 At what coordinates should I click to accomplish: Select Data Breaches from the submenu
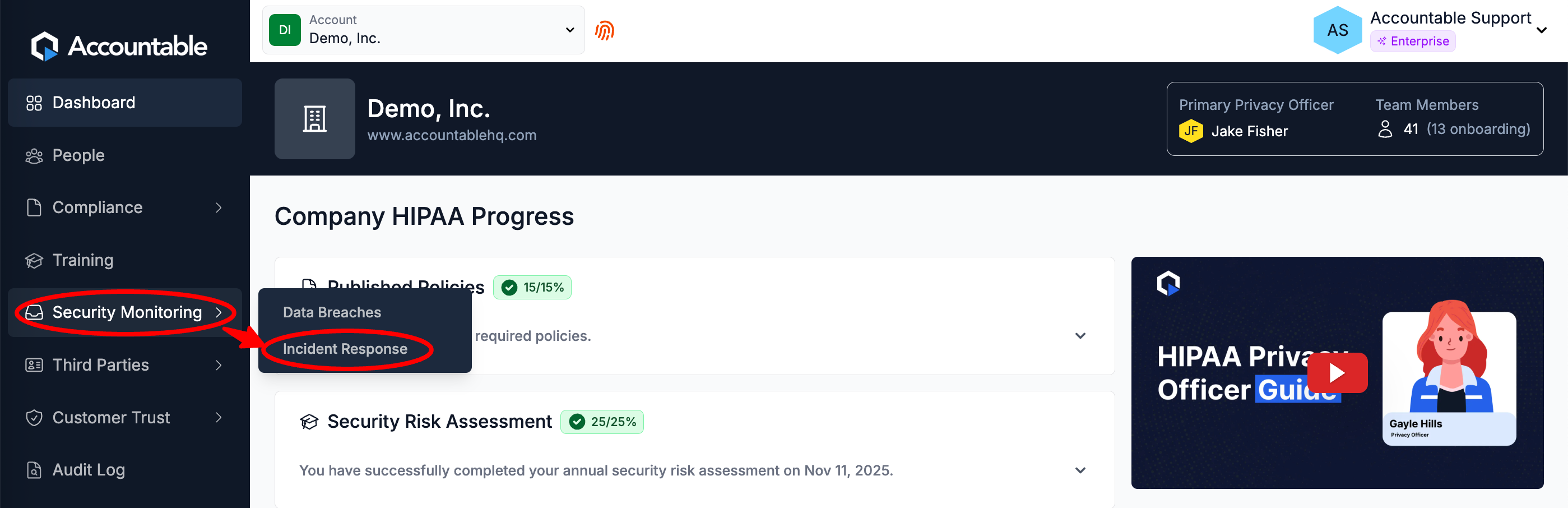(x=332, y=312)
